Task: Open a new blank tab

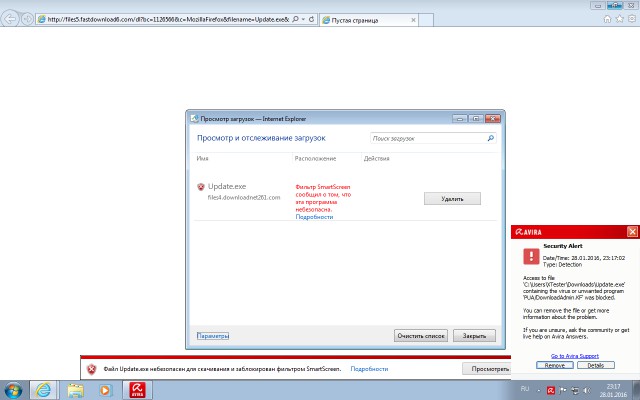Action: coord(426,20)
